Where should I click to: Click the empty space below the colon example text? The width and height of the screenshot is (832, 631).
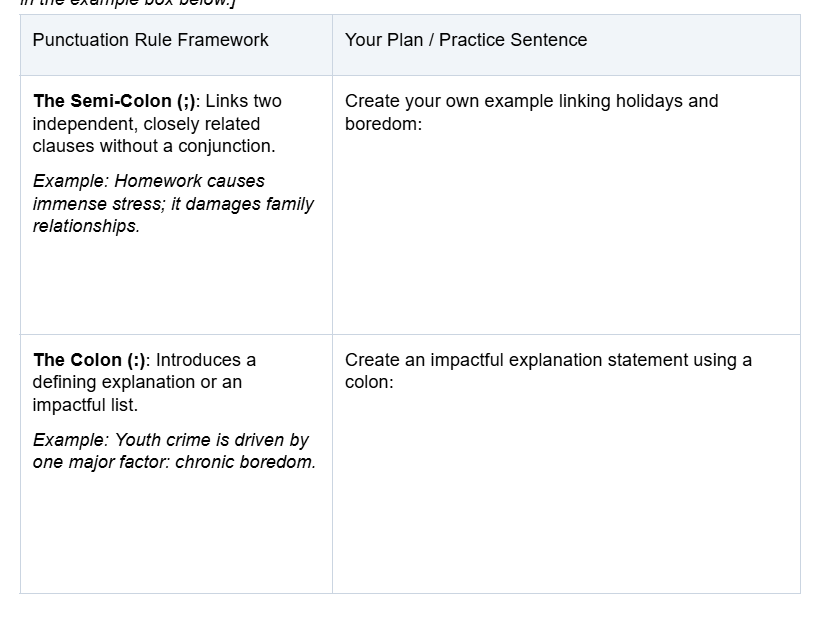pyautogui.click(x=176, y=533)
